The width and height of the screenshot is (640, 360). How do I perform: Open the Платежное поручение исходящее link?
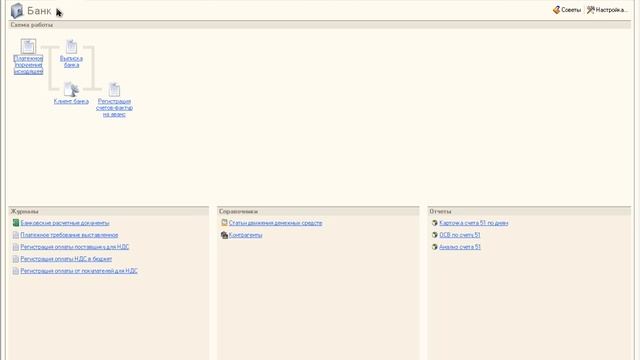28,65
